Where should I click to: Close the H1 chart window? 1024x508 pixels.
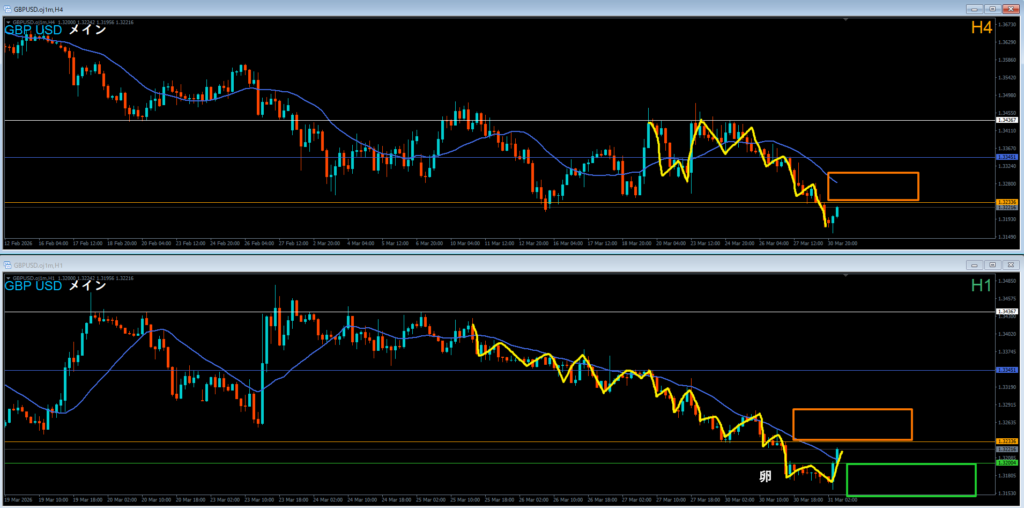(x=1010, y=265)
